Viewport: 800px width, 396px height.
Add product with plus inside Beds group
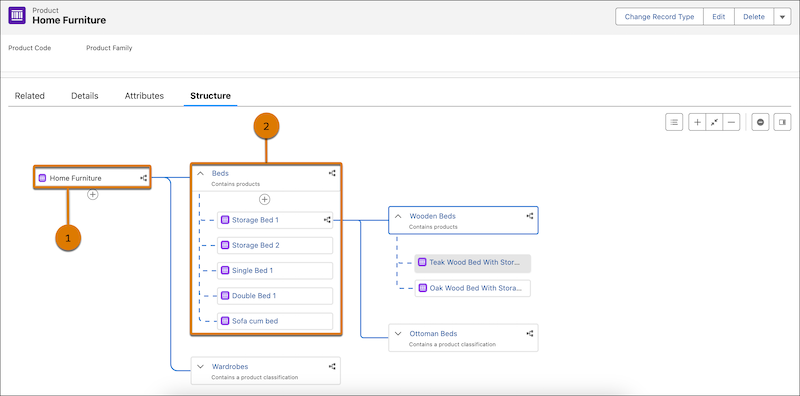(264, 200)
